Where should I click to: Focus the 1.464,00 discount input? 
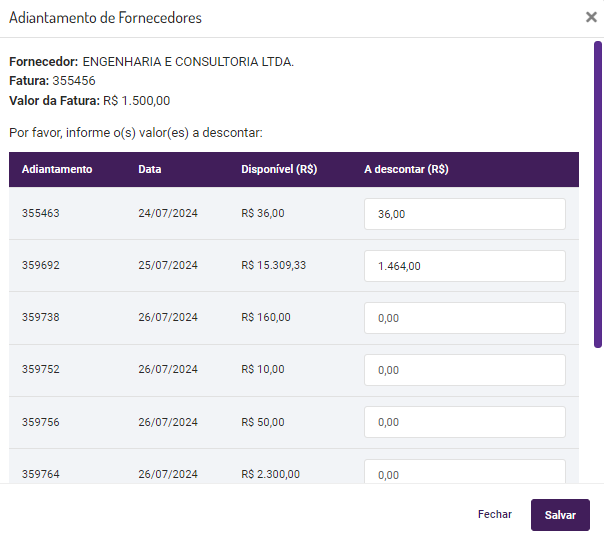pyautogui.click(x=465, y=266)
